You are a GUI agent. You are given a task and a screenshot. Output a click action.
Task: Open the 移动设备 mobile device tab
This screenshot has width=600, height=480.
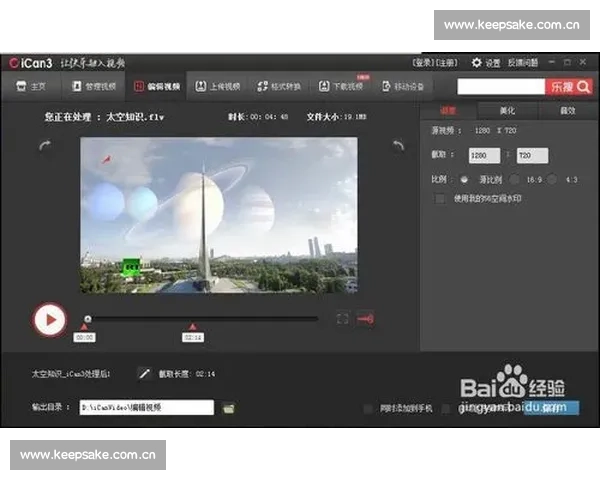point(403,87)
